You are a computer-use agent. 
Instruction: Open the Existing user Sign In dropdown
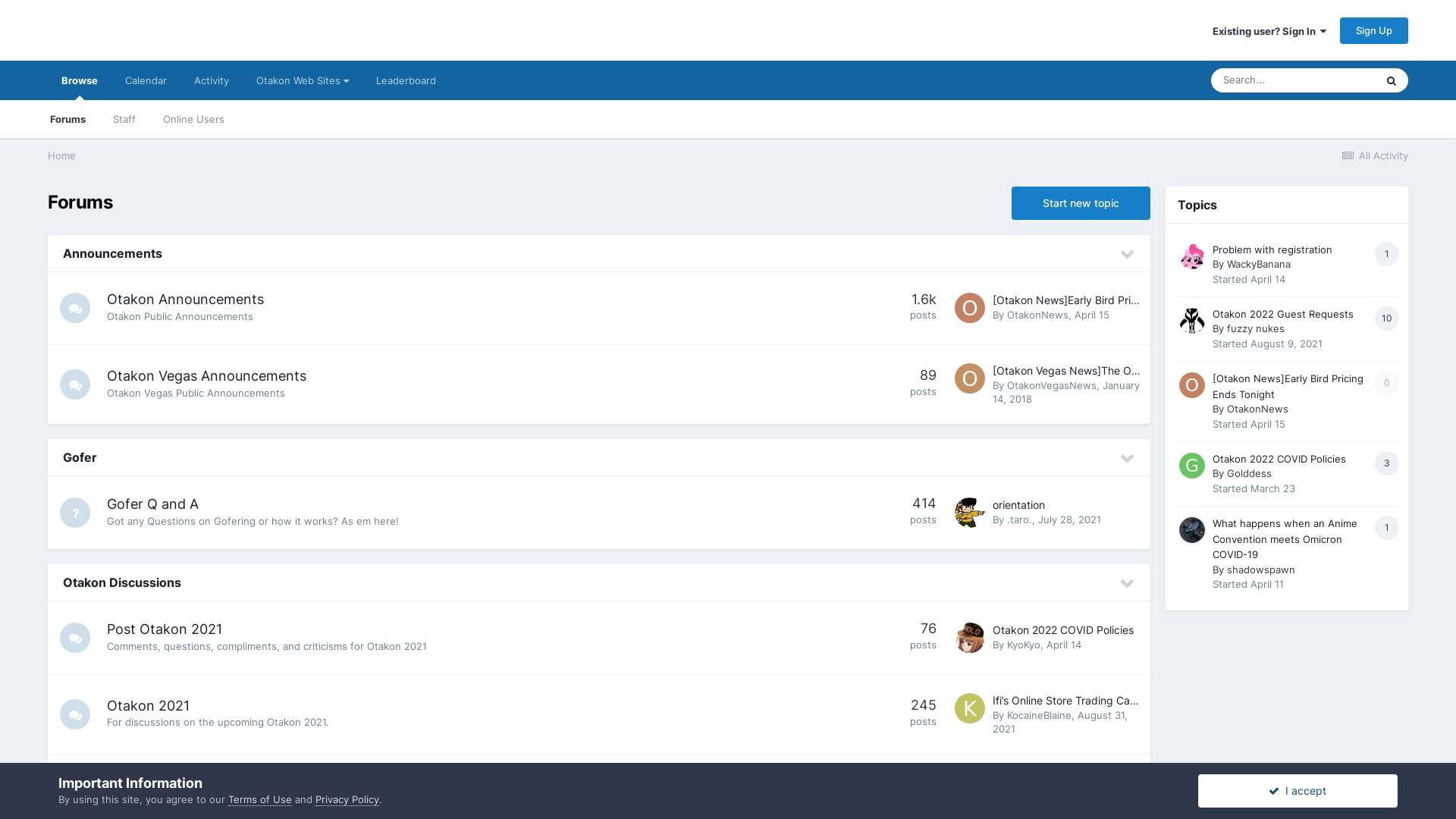[x=1269, y=31]
